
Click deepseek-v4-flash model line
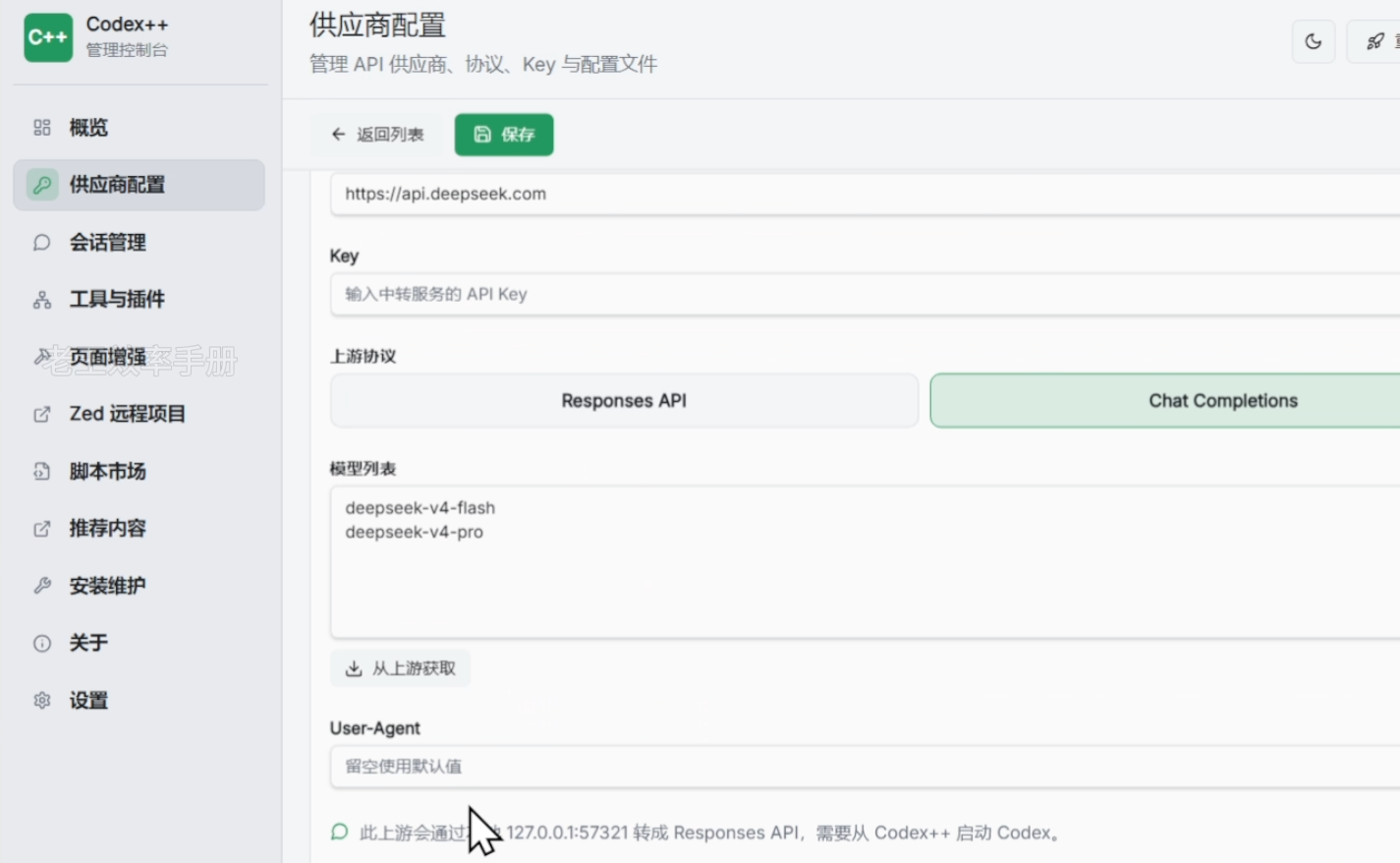pyautogui.click(x=420, y=508)
